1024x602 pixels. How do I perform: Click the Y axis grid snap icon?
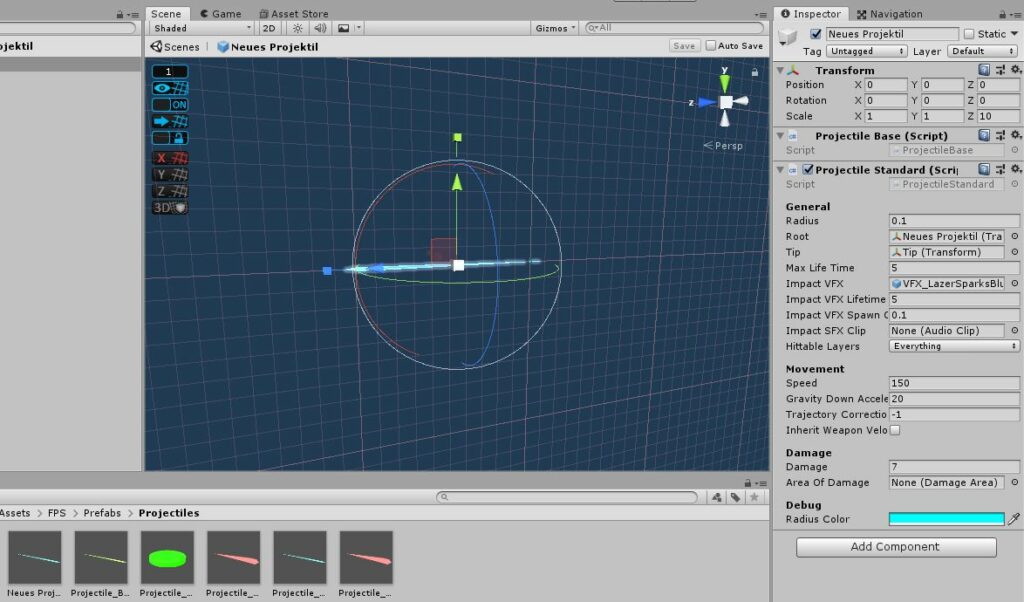[170, 174]
